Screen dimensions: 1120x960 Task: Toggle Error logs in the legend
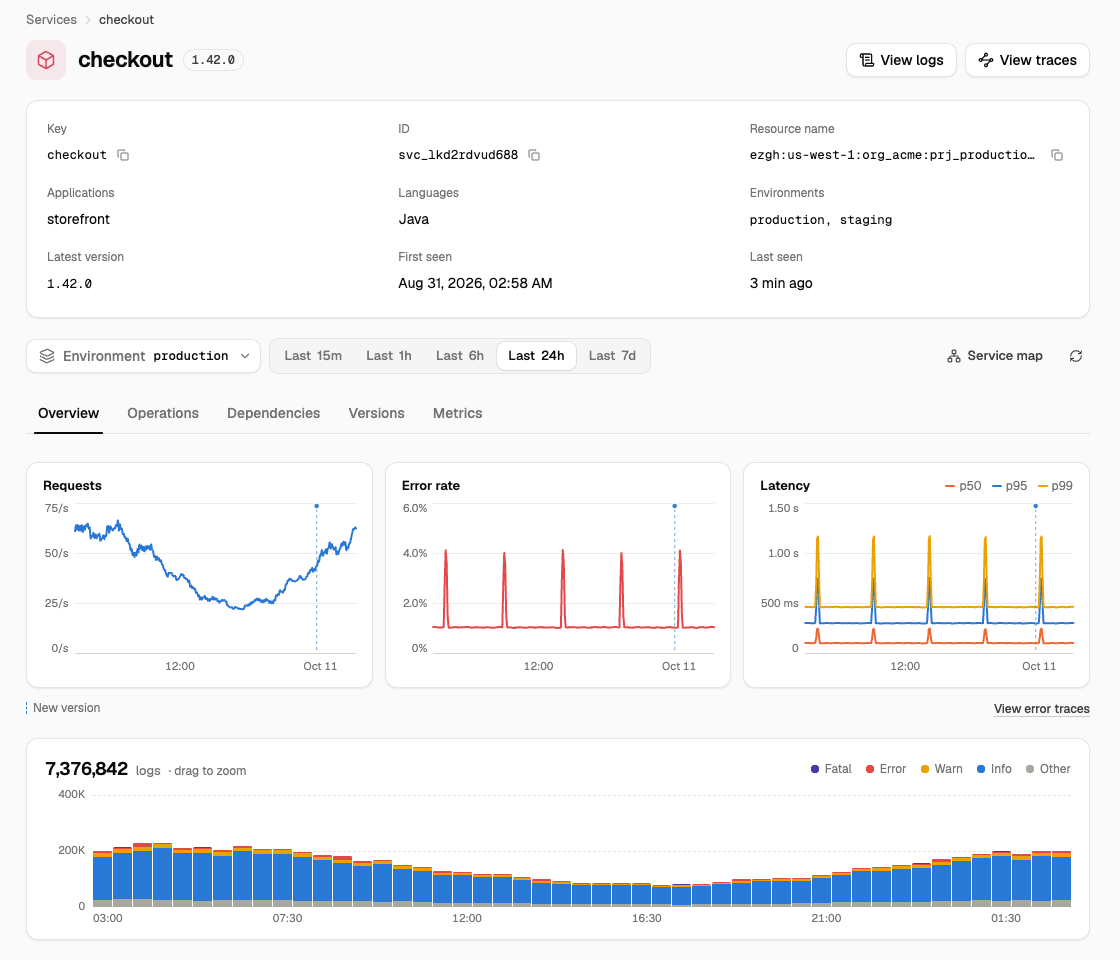[x=886, y=769]
